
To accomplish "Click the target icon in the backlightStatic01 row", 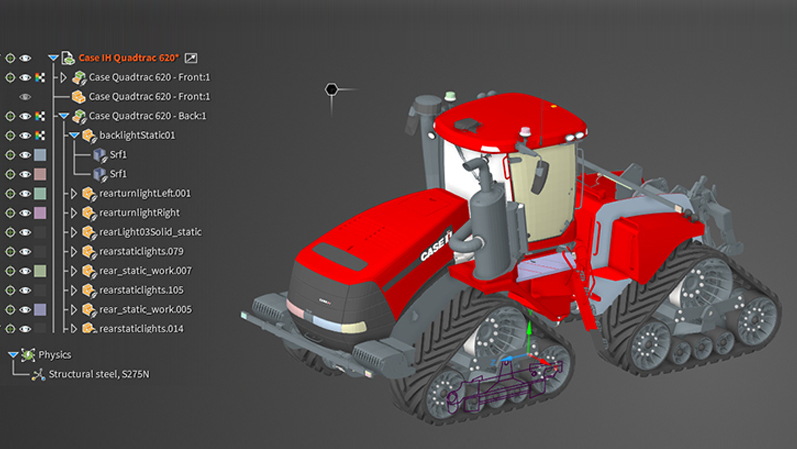I will pyautogui.click(x=10, y=135).
